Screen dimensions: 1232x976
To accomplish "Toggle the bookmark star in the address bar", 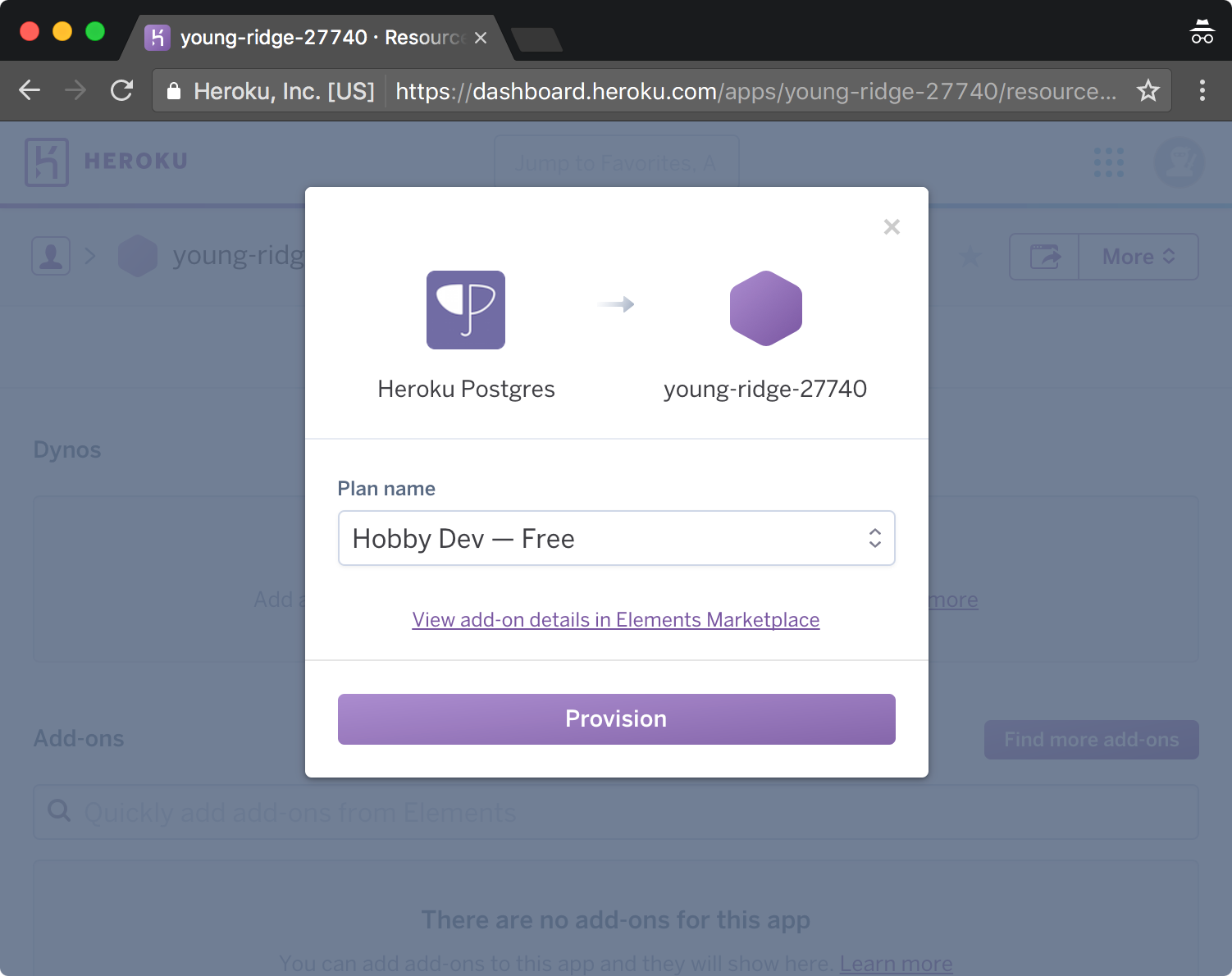I will coord(1148,90).
